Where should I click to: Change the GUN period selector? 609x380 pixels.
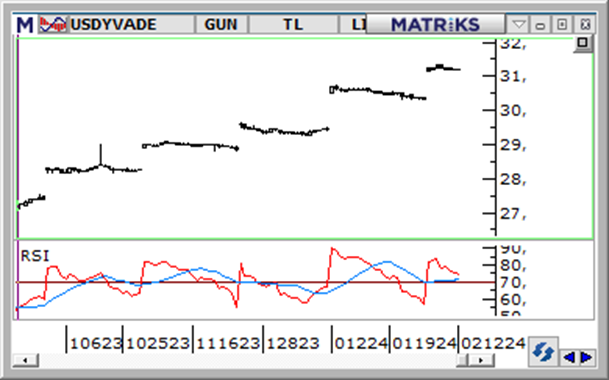(221, 24)
